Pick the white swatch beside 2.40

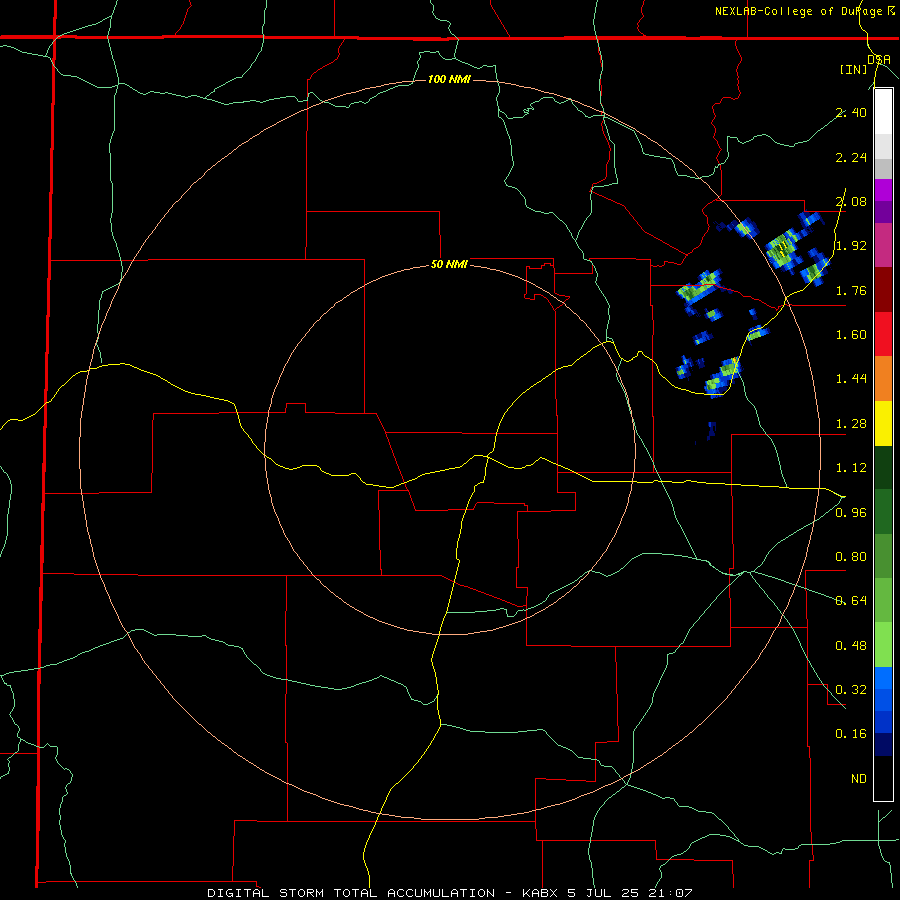coord(883,112)
